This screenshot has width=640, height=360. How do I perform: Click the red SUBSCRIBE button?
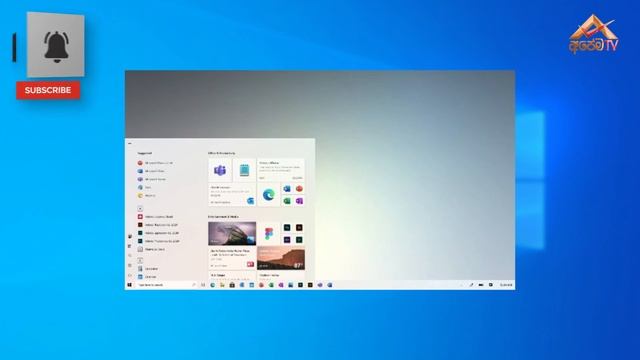pos(48,90)
